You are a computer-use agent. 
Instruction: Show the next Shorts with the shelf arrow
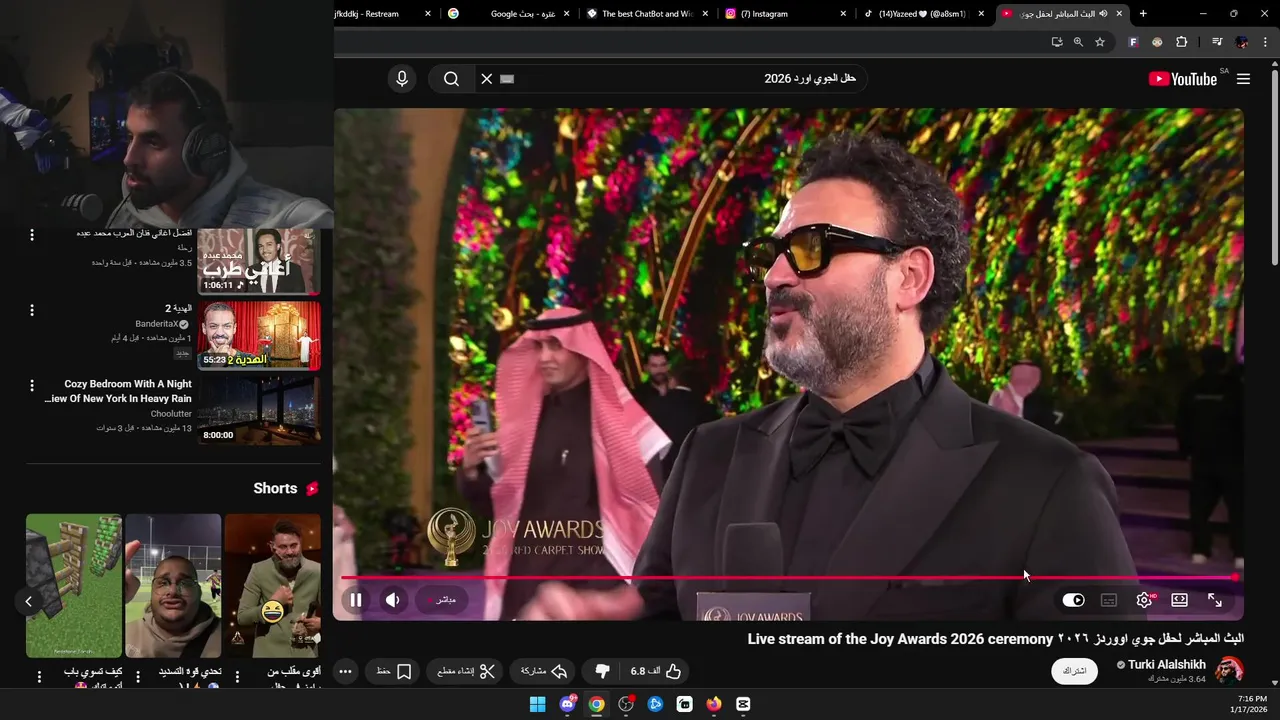pyautogui.click(x=28, y=601)
